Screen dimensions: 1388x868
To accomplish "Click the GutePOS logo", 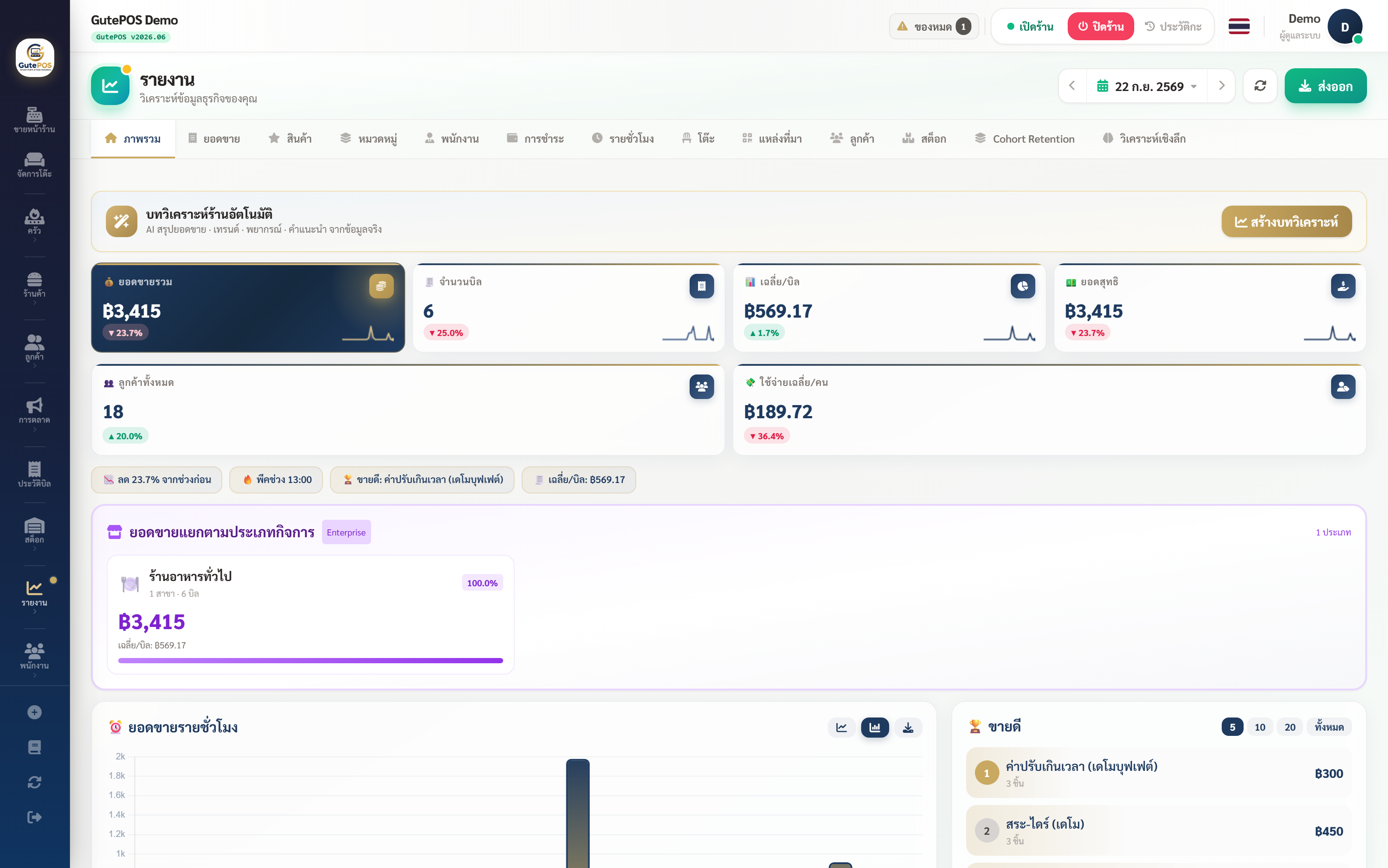I will (35, 57).
